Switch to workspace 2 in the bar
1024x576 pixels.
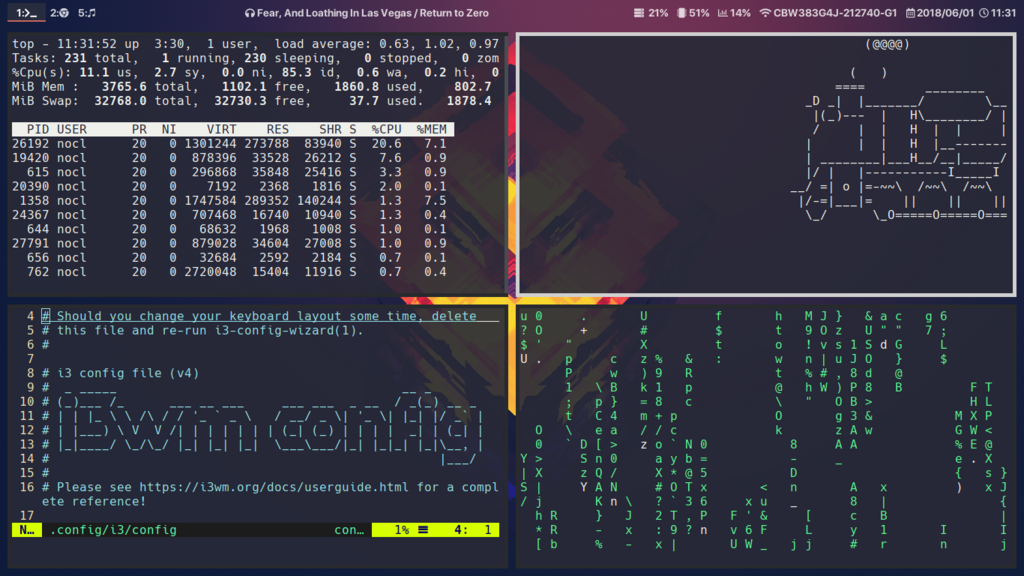coord(58,13)
